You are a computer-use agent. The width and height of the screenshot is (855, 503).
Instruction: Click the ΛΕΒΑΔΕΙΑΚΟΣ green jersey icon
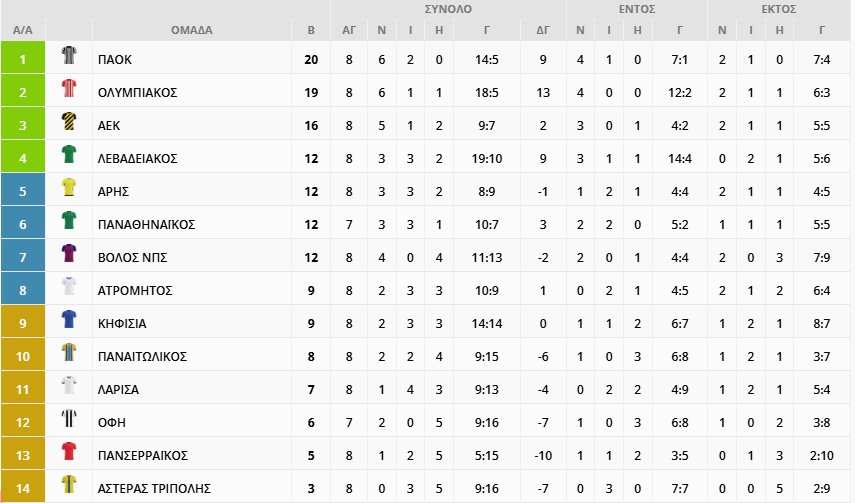point(69,154)
